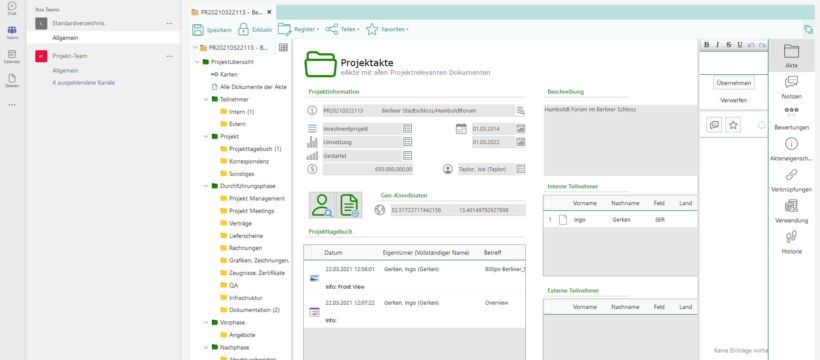Viewport: 820px width, 360px height.
Task: Collapse the Teilnehmer tree node
Action: [206, 99]
